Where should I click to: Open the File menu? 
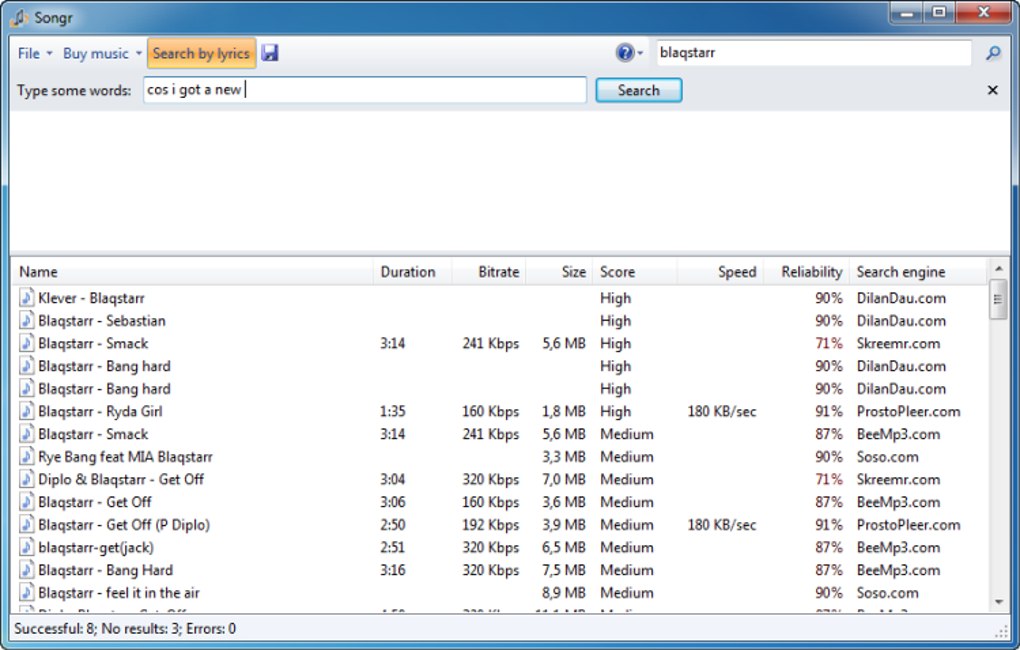[x=34, y=53]
